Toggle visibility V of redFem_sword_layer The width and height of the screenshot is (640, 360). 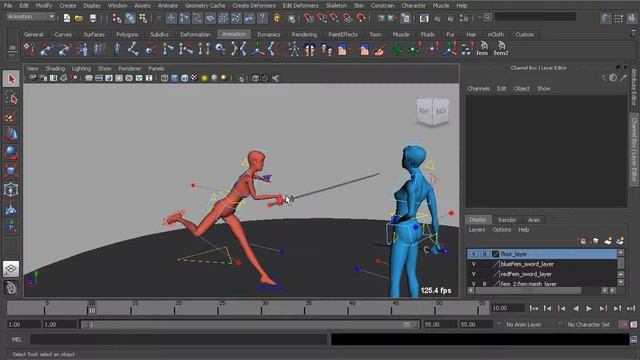coord(473,274)
